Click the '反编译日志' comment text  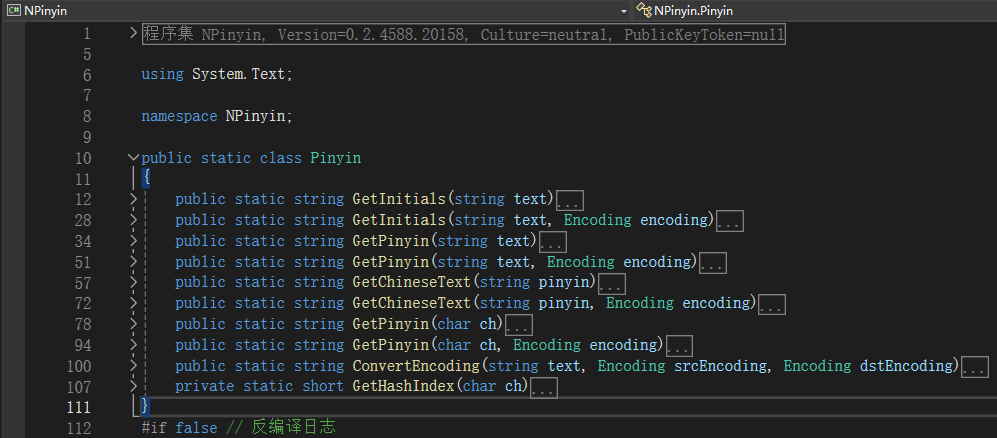293,427
